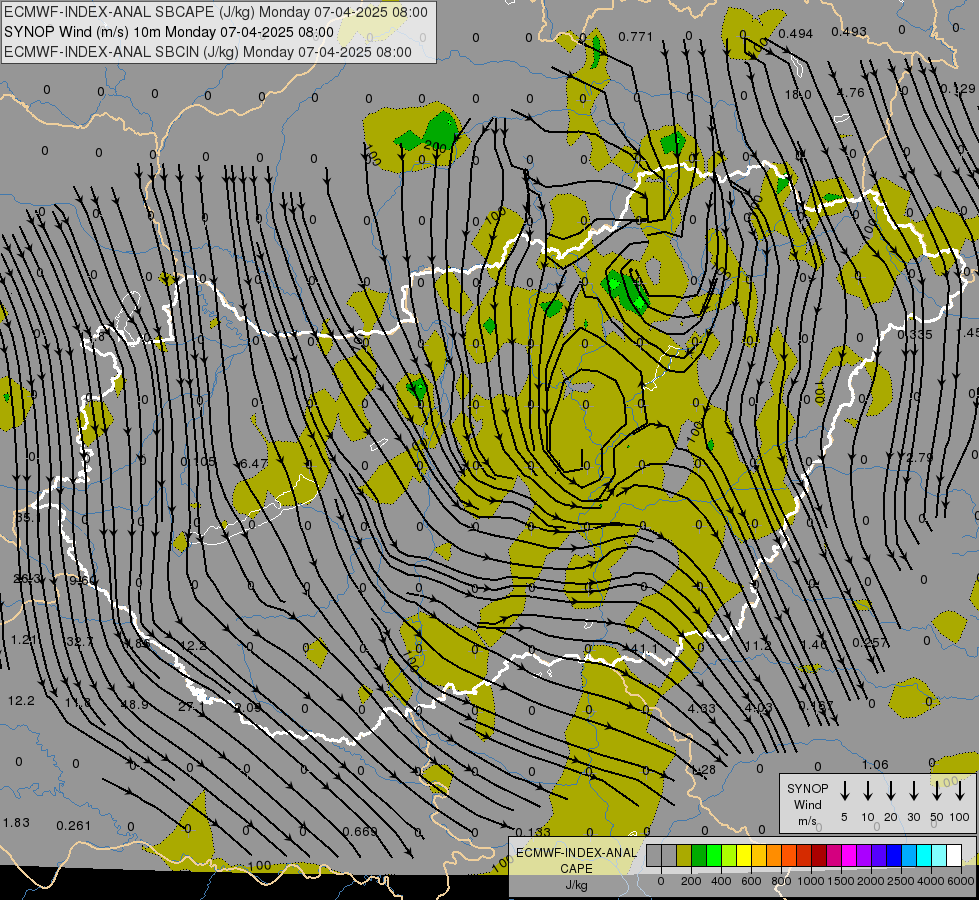Click the 2000 tick label in CAPE legend
The image size is (979, 900).
[871, 881]
